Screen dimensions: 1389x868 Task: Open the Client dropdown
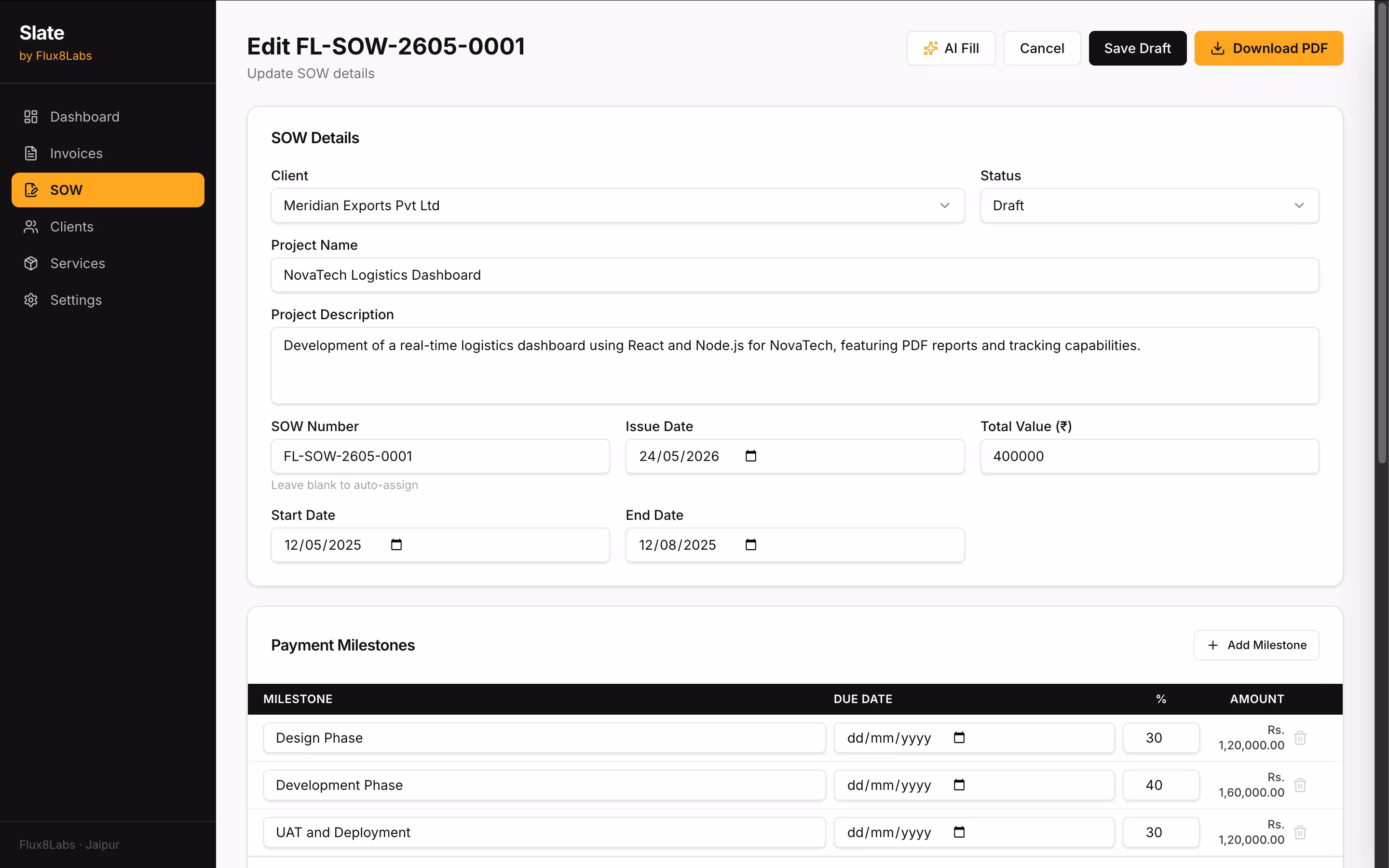tap(618, 205)
